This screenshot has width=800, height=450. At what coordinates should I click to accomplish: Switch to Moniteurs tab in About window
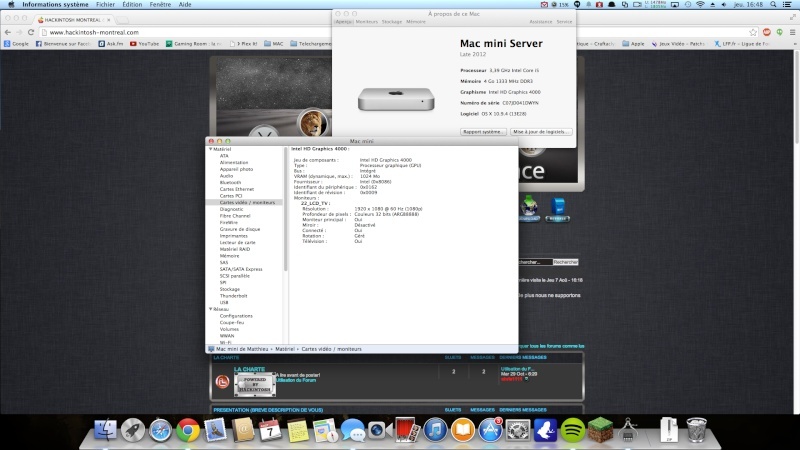(366, 22)
